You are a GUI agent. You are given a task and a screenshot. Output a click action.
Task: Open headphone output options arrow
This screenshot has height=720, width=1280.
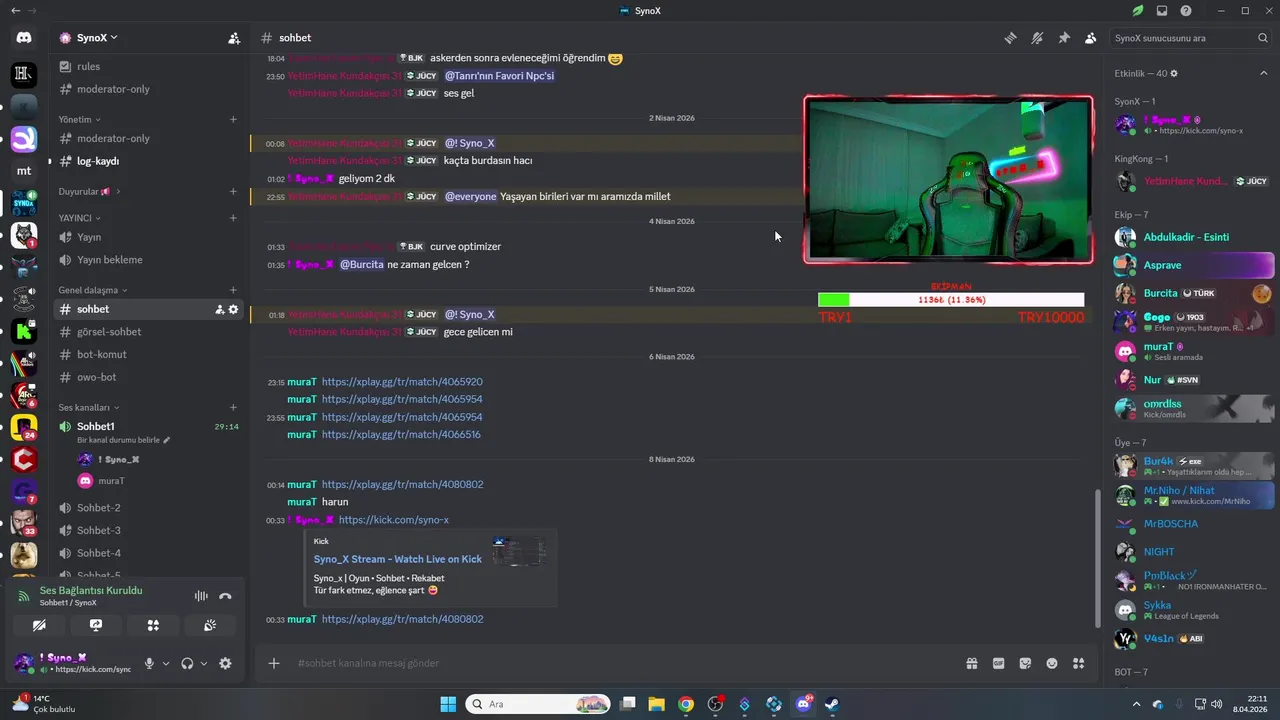tap(204, 663)
